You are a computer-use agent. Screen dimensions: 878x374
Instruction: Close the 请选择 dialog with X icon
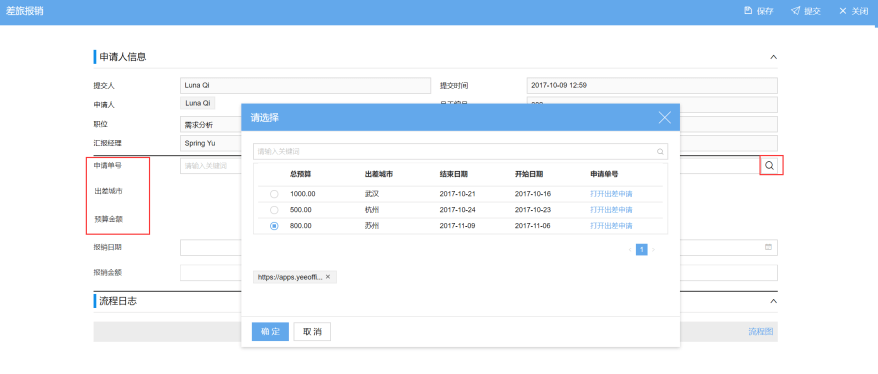click(x=664, y=118)
